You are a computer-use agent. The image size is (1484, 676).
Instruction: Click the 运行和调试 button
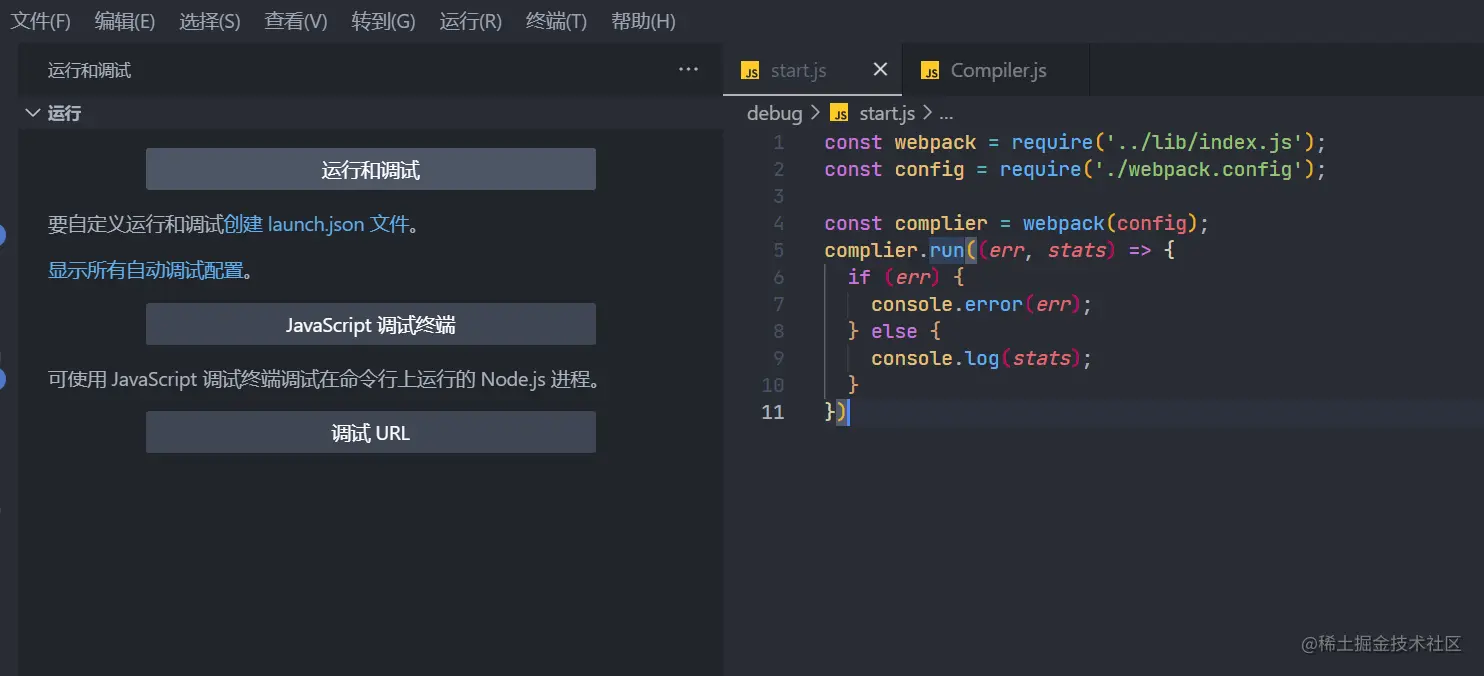(371, 169)
